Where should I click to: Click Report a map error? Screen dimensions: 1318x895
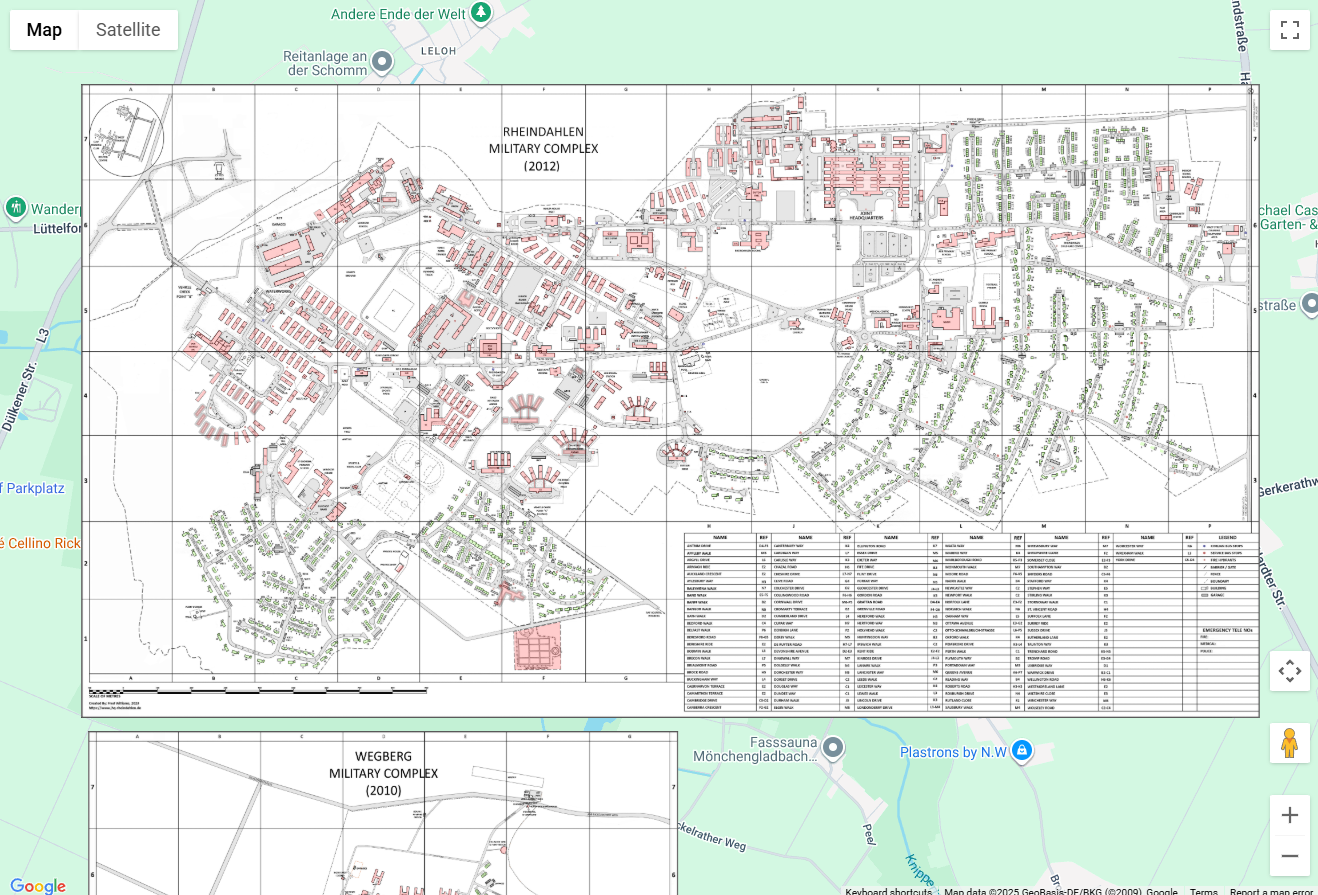(x=1271, y=891)
